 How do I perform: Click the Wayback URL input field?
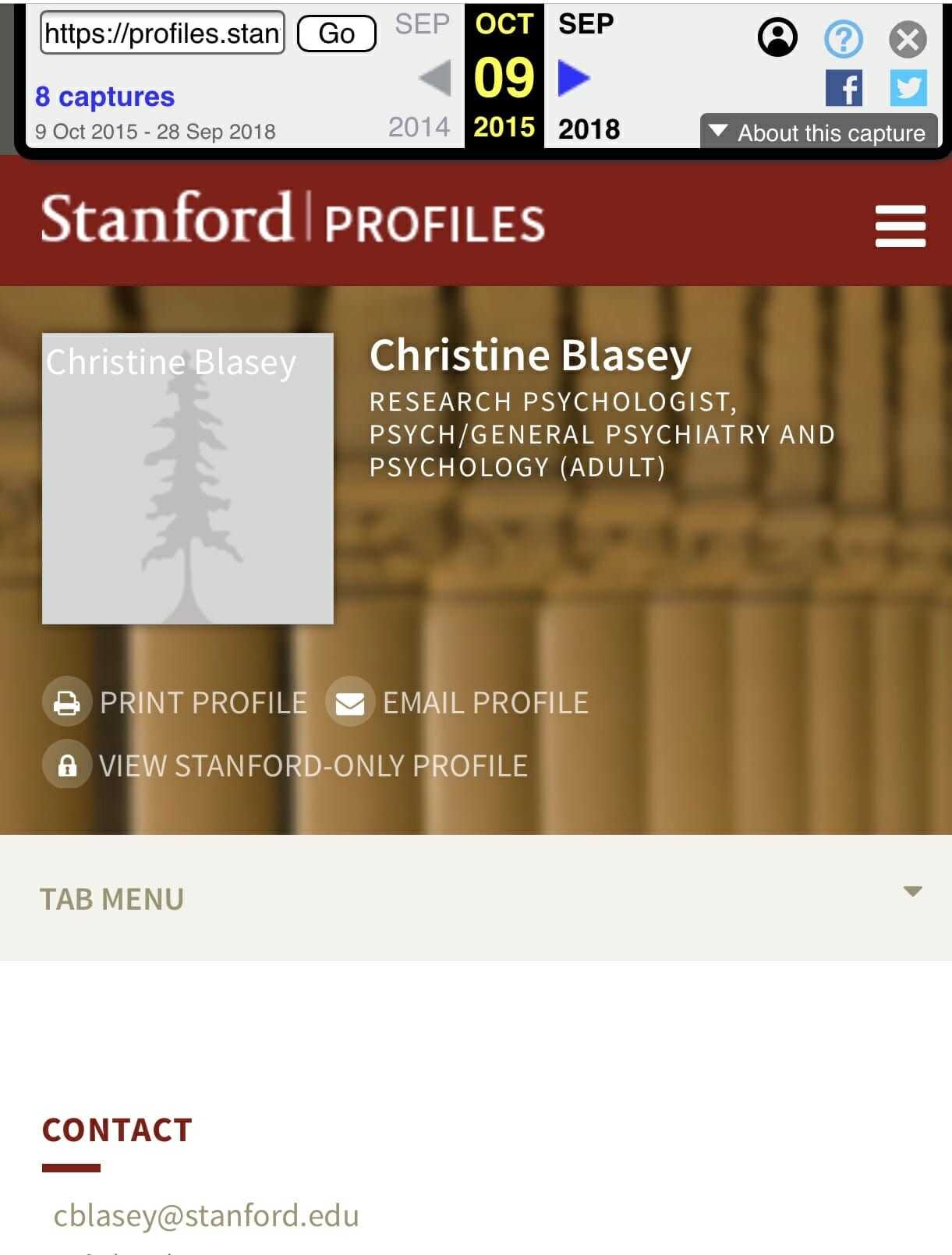pyautogui.click(x=162, y=33)
